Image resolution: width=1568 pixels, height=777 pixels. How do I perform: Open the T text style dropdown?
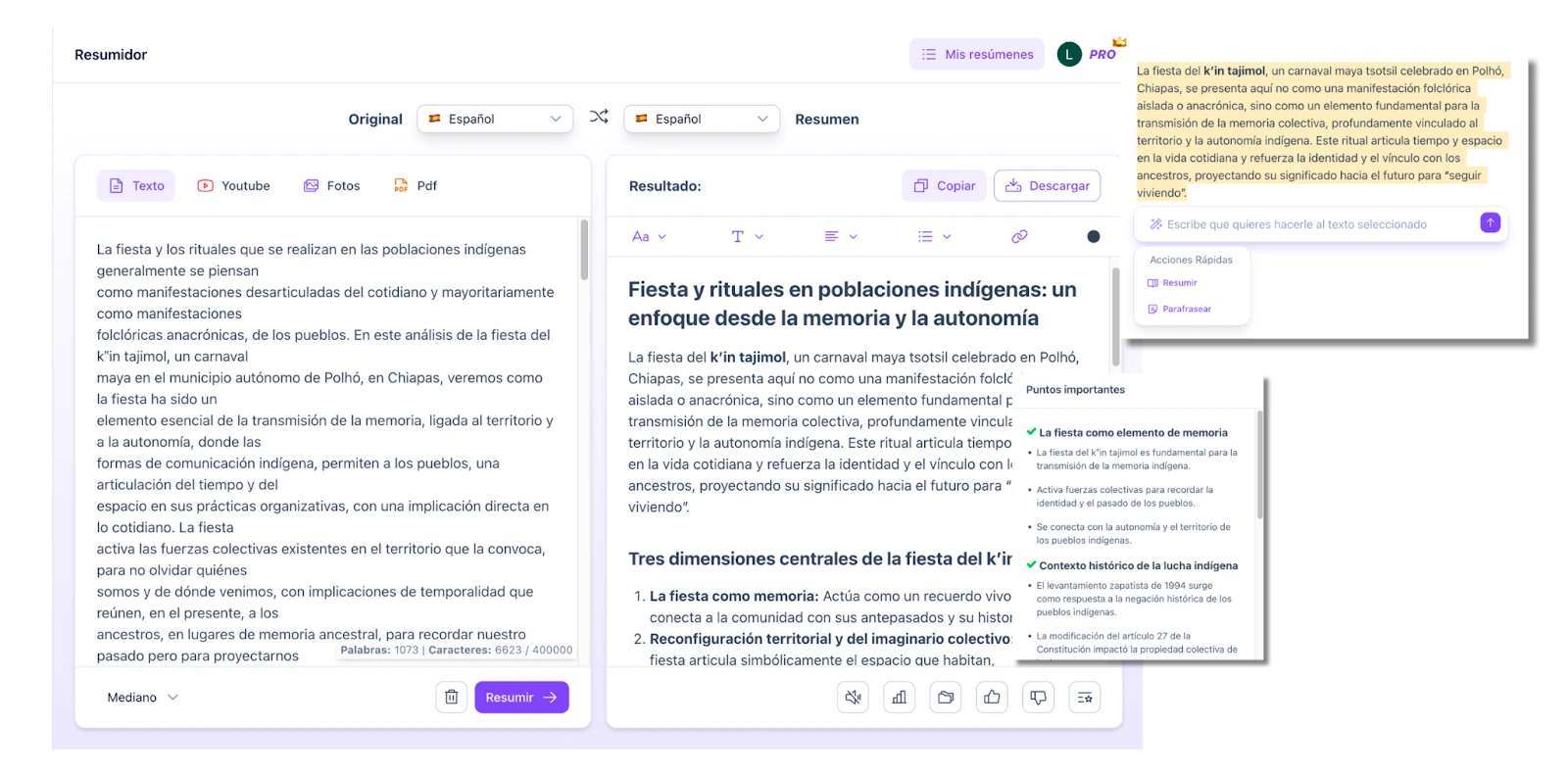click(x=748, y=236)
